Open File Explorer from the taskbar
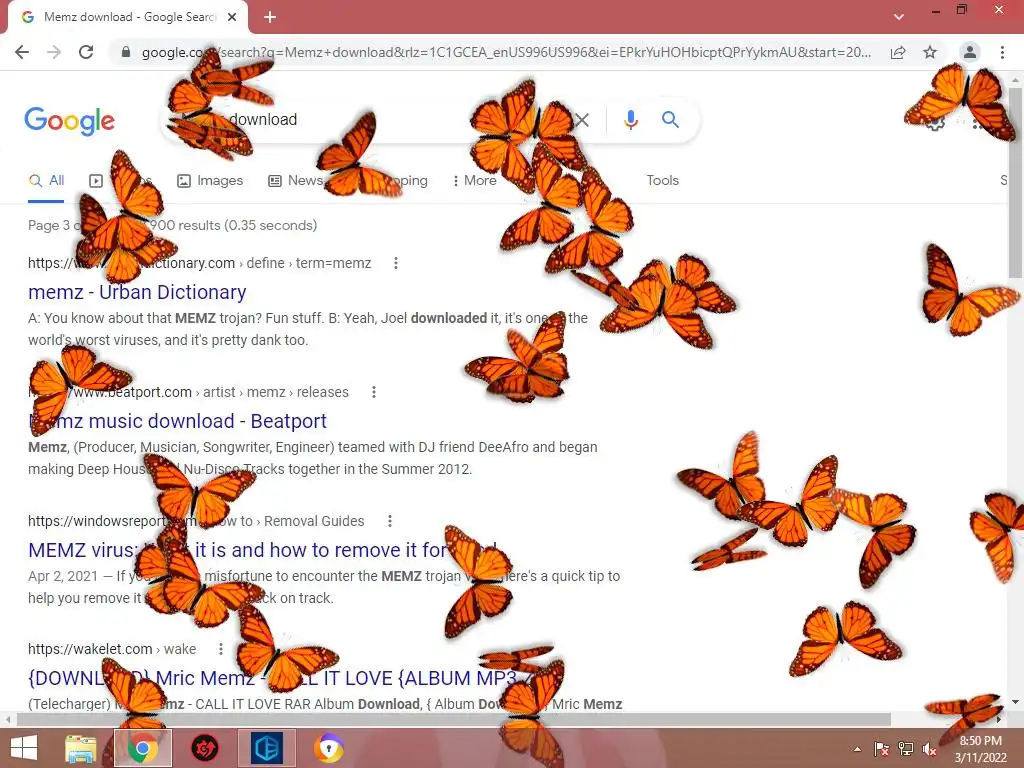 tap(81, 748)
